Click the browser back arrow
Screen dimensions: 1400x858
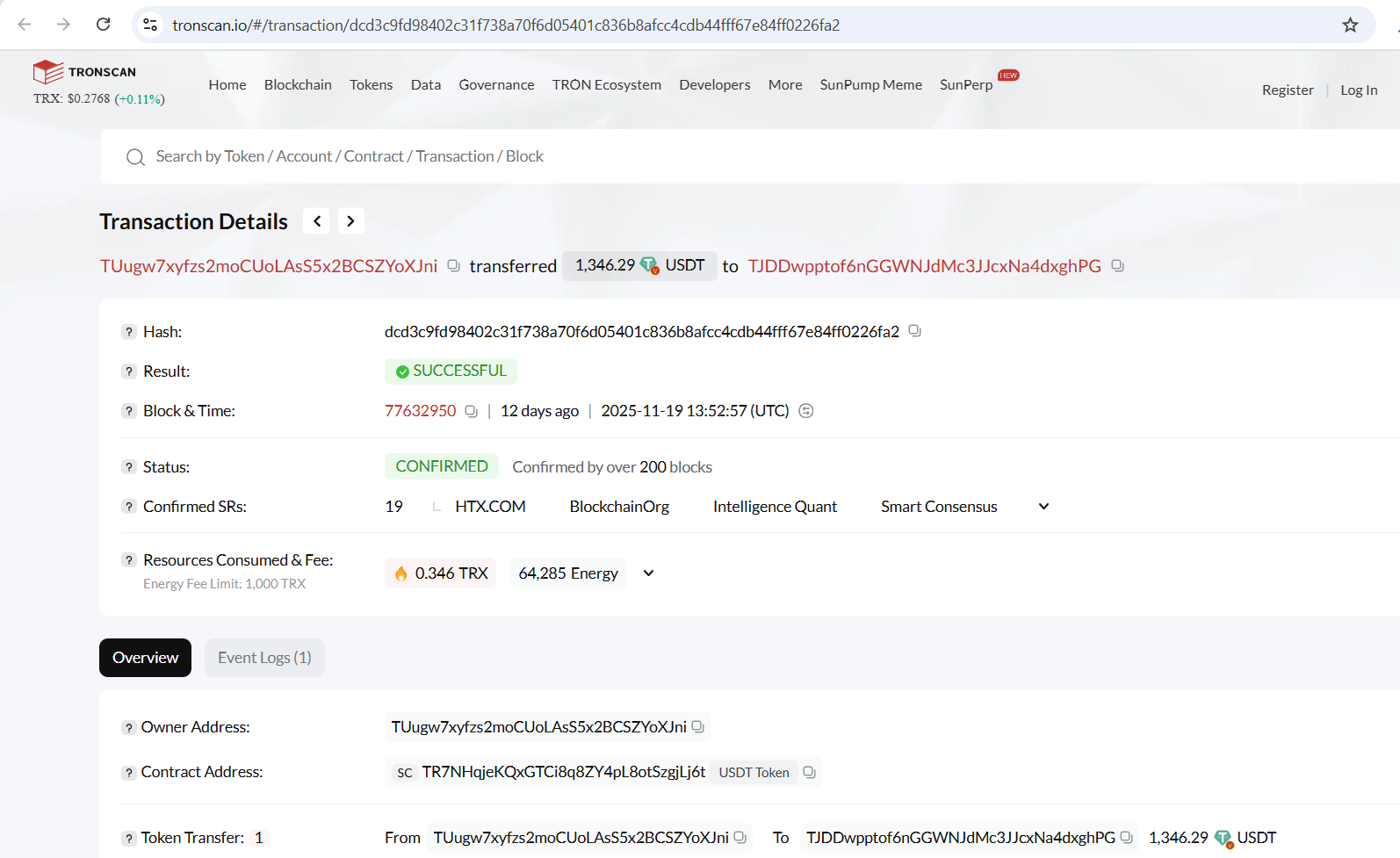(25, 25)
